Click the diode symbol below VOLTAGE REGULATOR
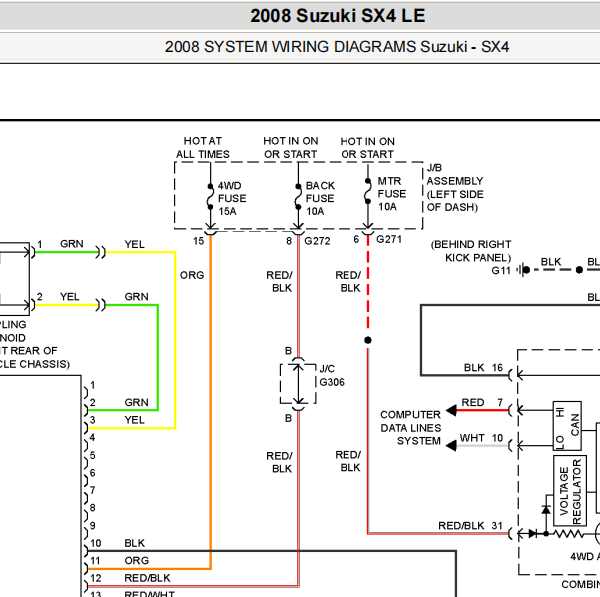This screenshot has height=597, width=600. [546, 510]
